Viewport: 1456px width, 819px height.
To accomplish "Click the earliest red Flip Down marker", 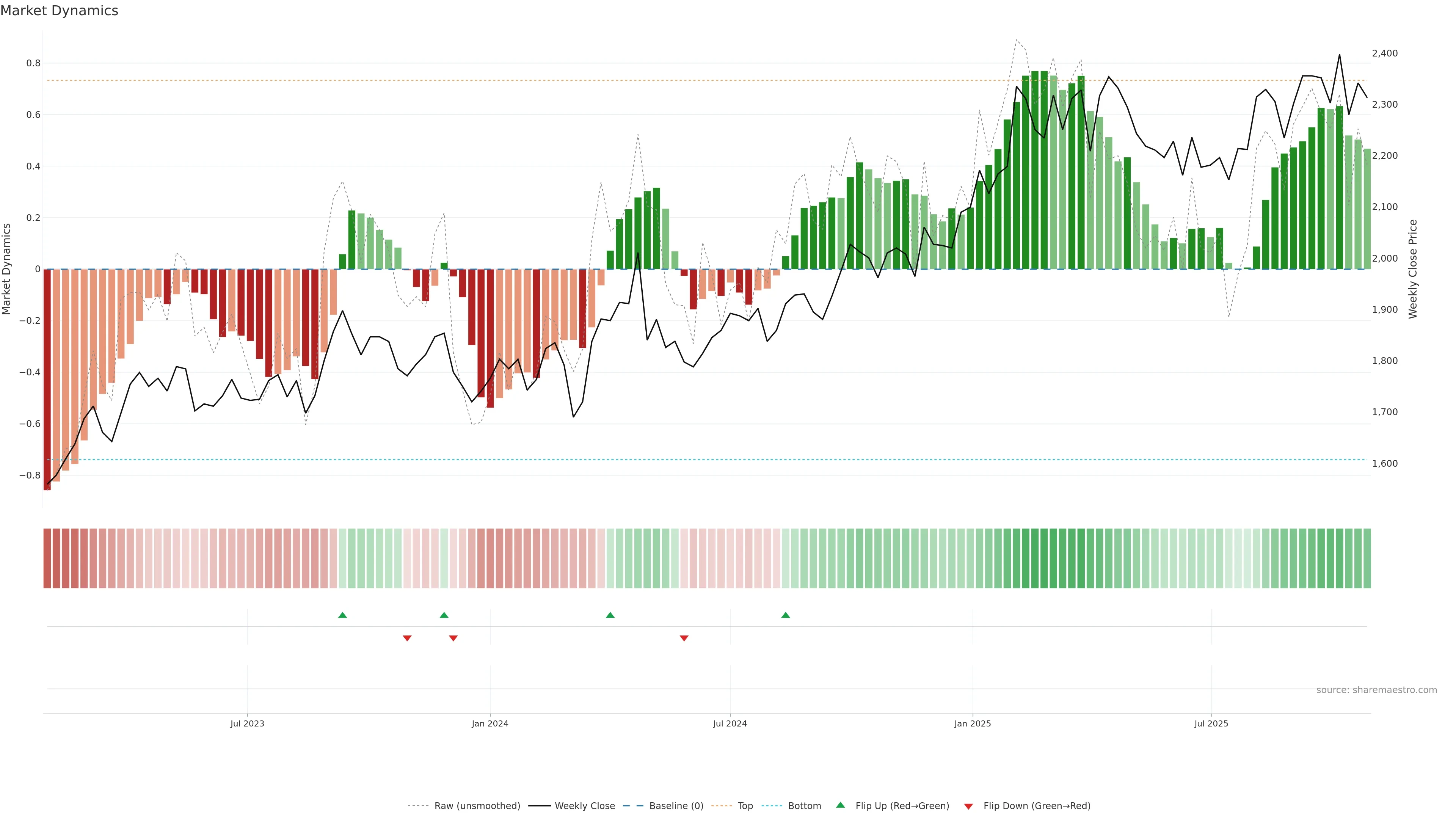I will coord(407,638).
